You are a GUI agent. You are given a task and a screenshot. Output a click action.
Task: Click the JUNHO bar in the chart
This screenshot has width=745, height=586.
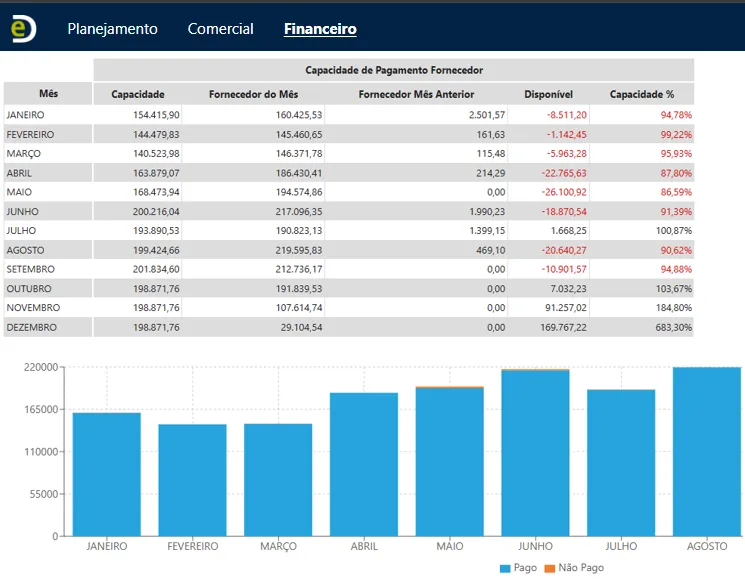point(535,452)
